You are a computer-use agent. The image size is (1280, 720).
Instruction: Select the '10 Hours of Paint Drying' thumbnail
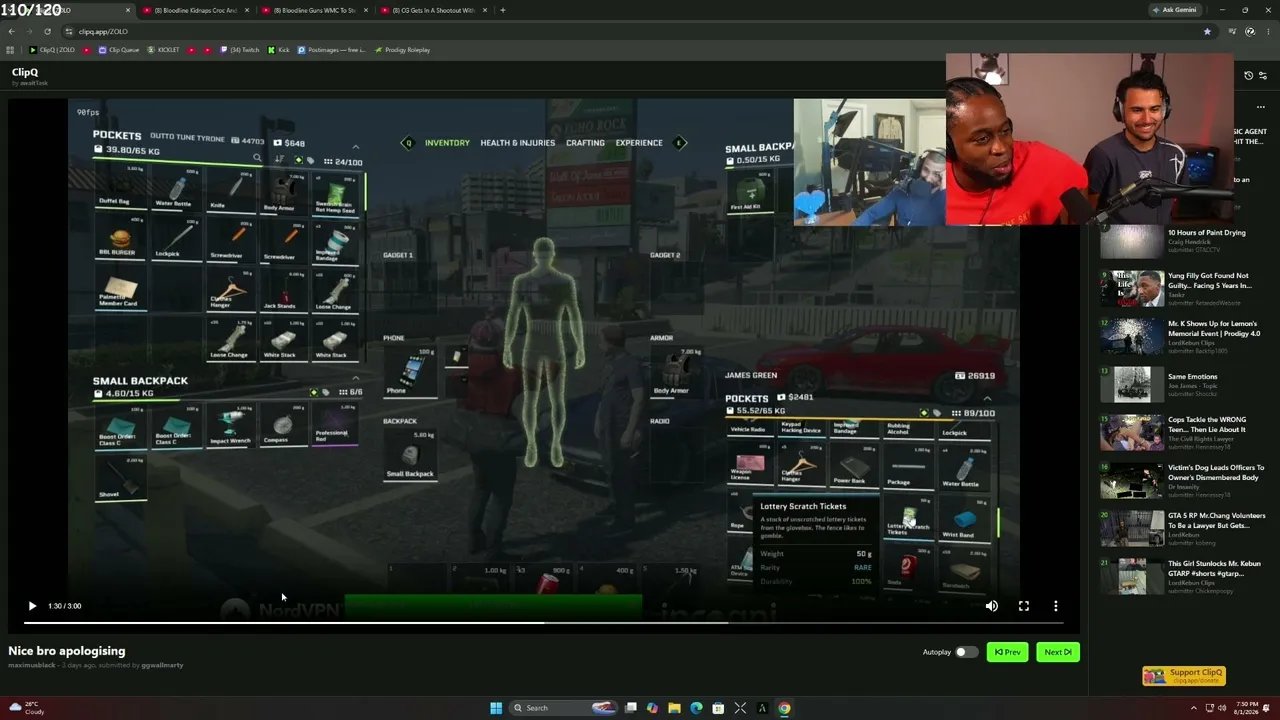click(1132, 241)
